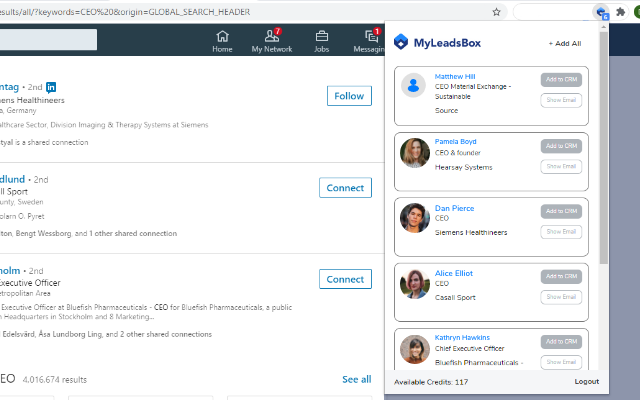
Task: Click Matthew Hill placeholder avatar
Action: pos(413,85)
